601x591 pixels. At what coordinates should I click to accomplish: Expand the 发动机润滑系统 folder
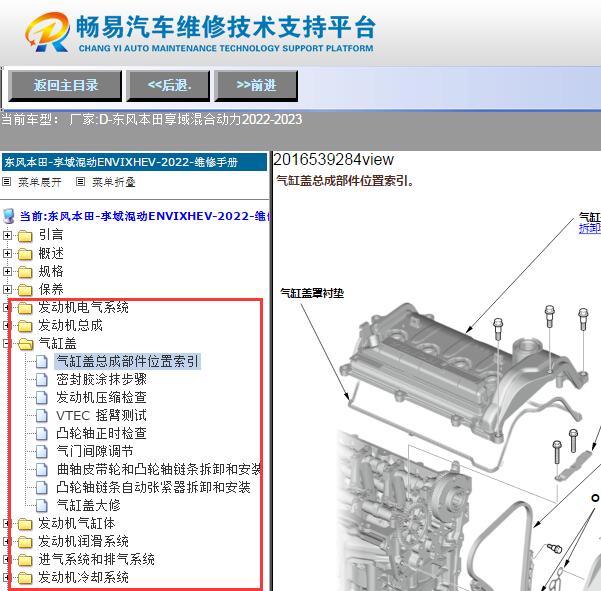click(6, 542)
